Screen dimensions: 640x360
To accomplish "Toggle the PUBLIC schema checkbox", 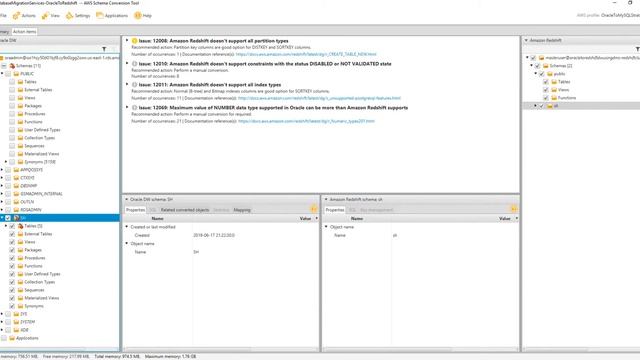I will coord(8,74).
